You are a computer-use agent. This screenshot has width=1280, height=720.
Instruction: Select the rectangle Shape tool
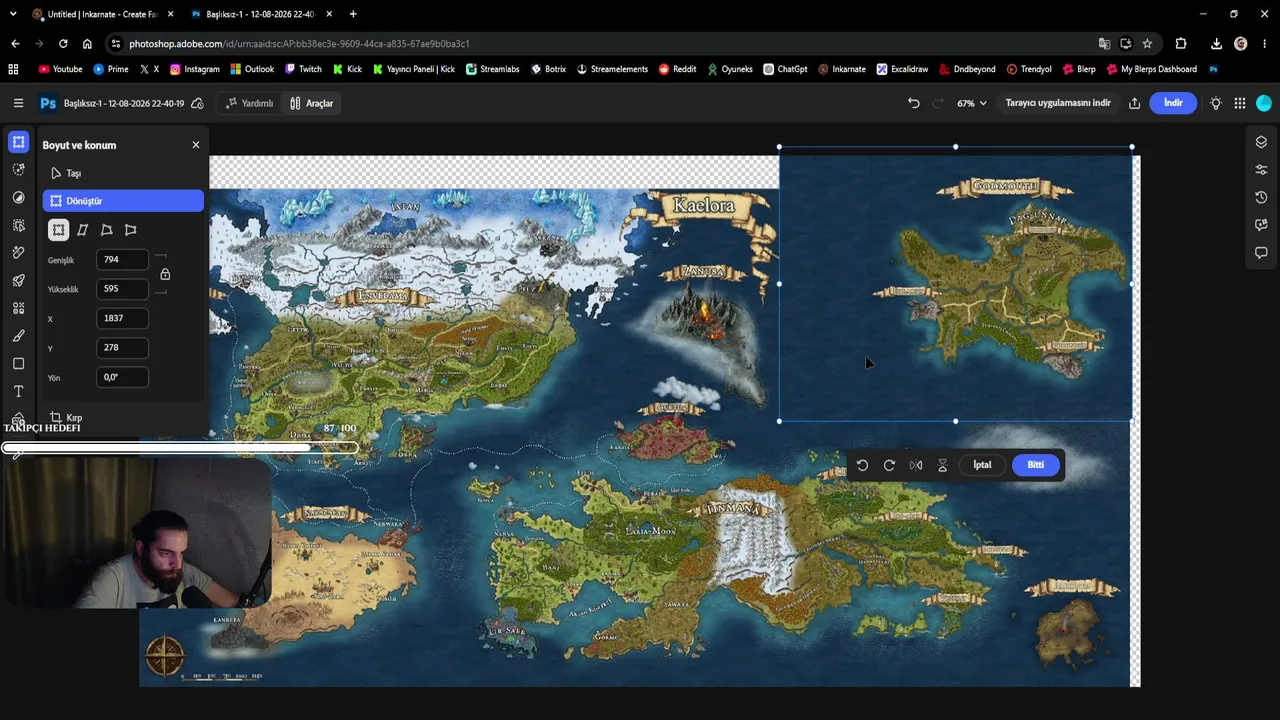pyautogui.click(x=18, y=364)
